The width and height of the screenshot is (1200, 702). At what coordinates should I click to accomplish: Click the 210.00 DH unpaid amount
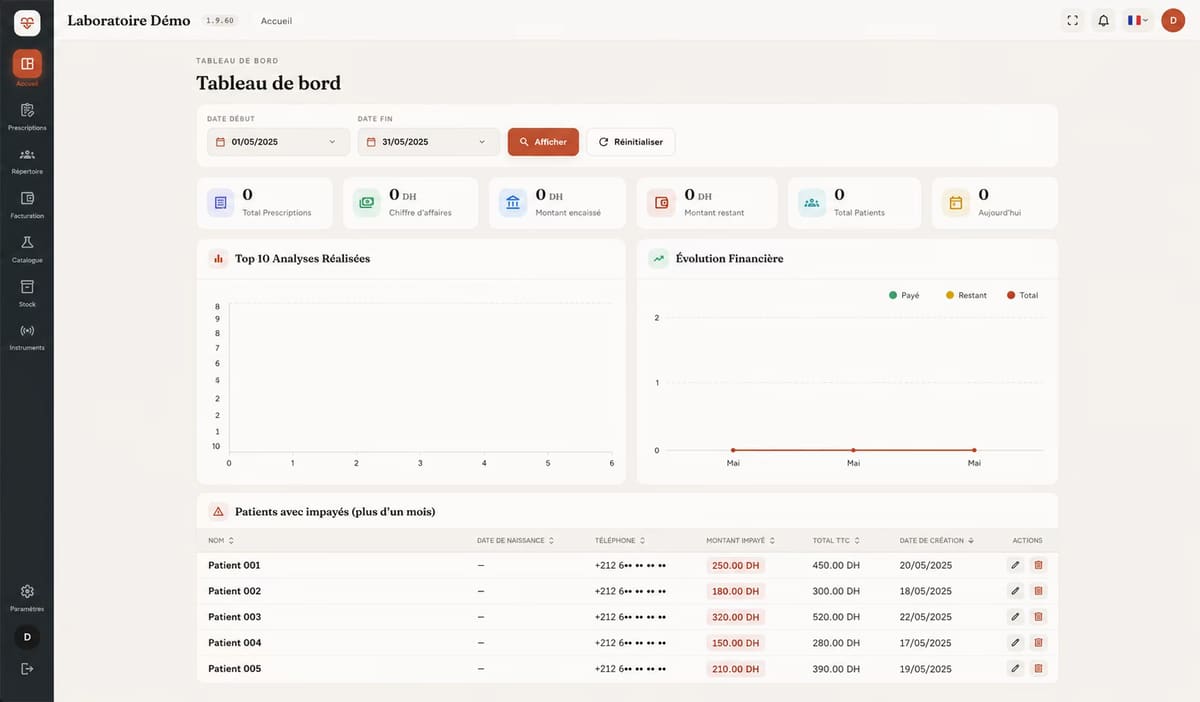[736, 668]
